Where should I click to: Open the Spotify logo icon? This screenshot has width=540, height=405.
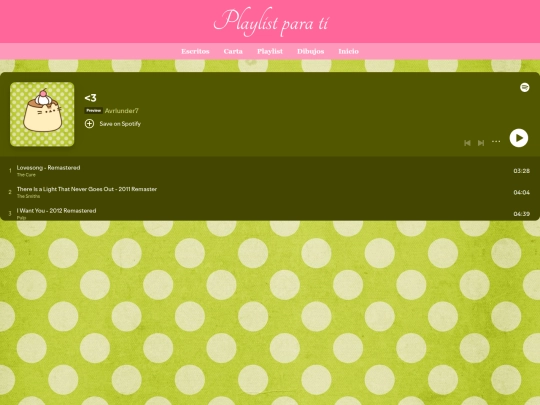524,87
